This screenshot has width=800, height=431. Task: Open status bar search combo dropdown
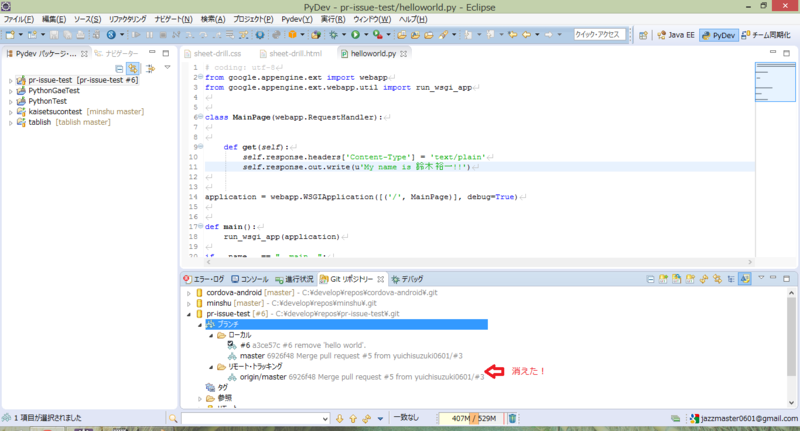click(x=325, y=419)
